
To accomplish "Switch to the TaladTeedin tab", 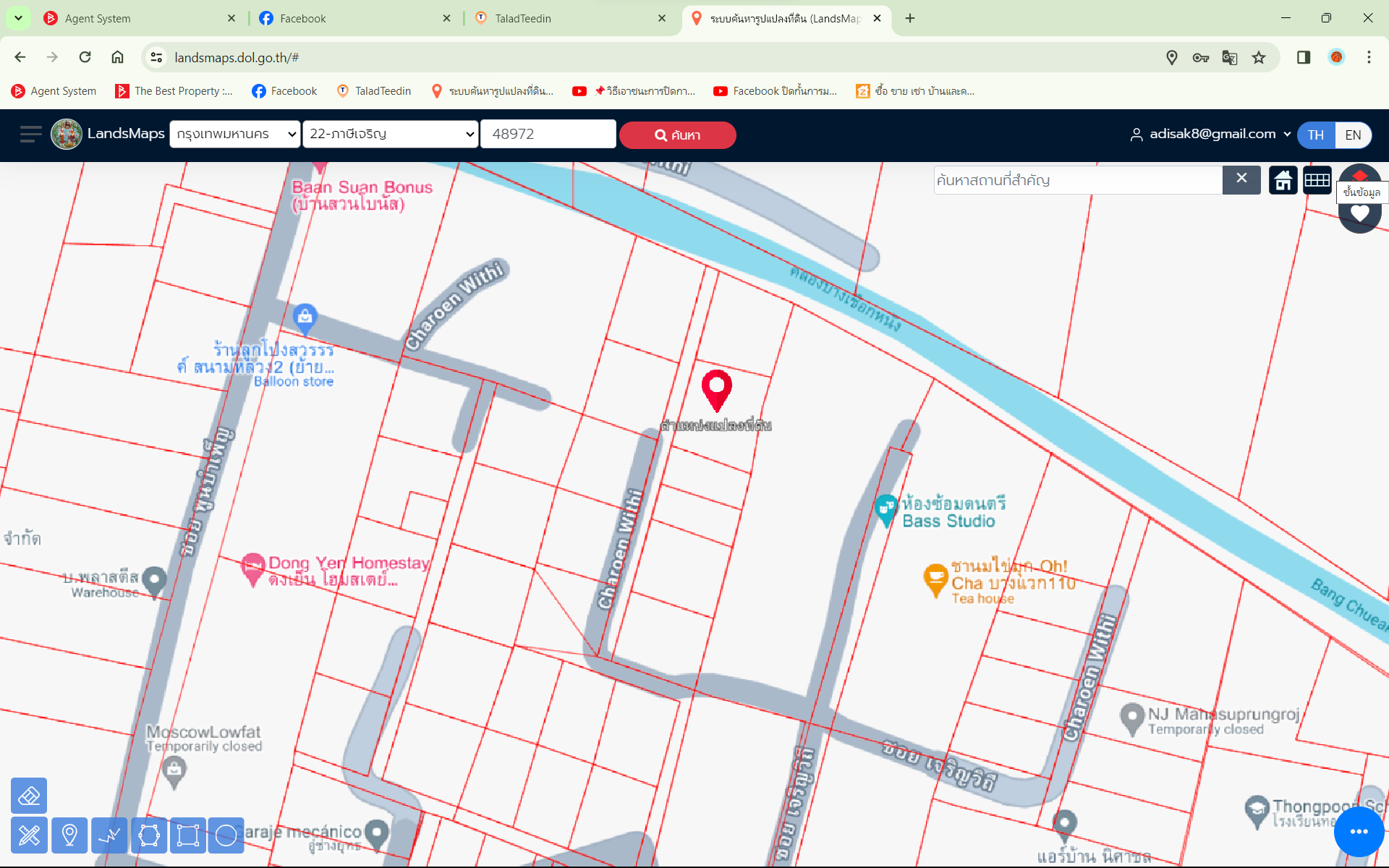I will click(x=569, y=18).
